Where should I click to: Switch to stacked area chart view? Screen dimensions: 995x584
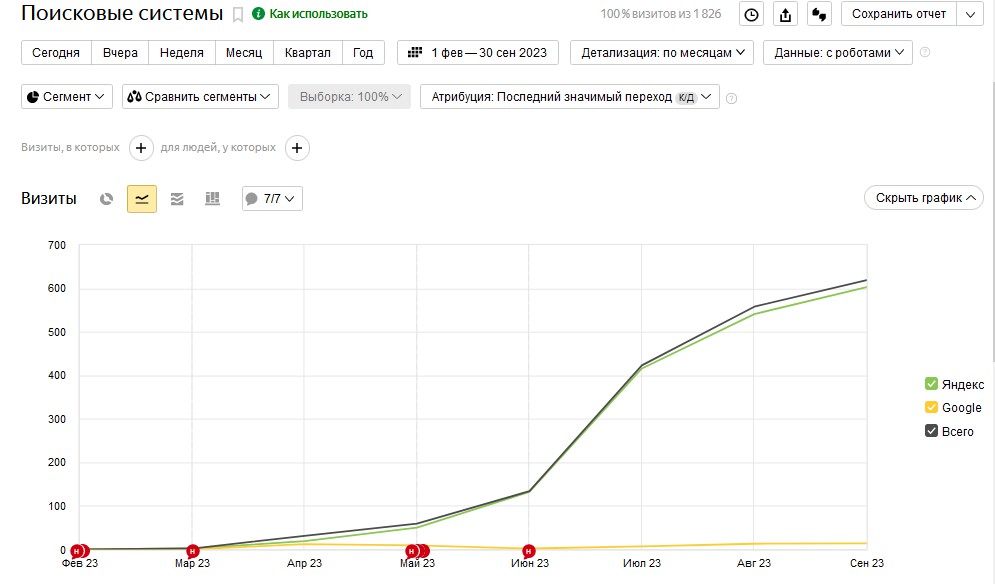177,199
